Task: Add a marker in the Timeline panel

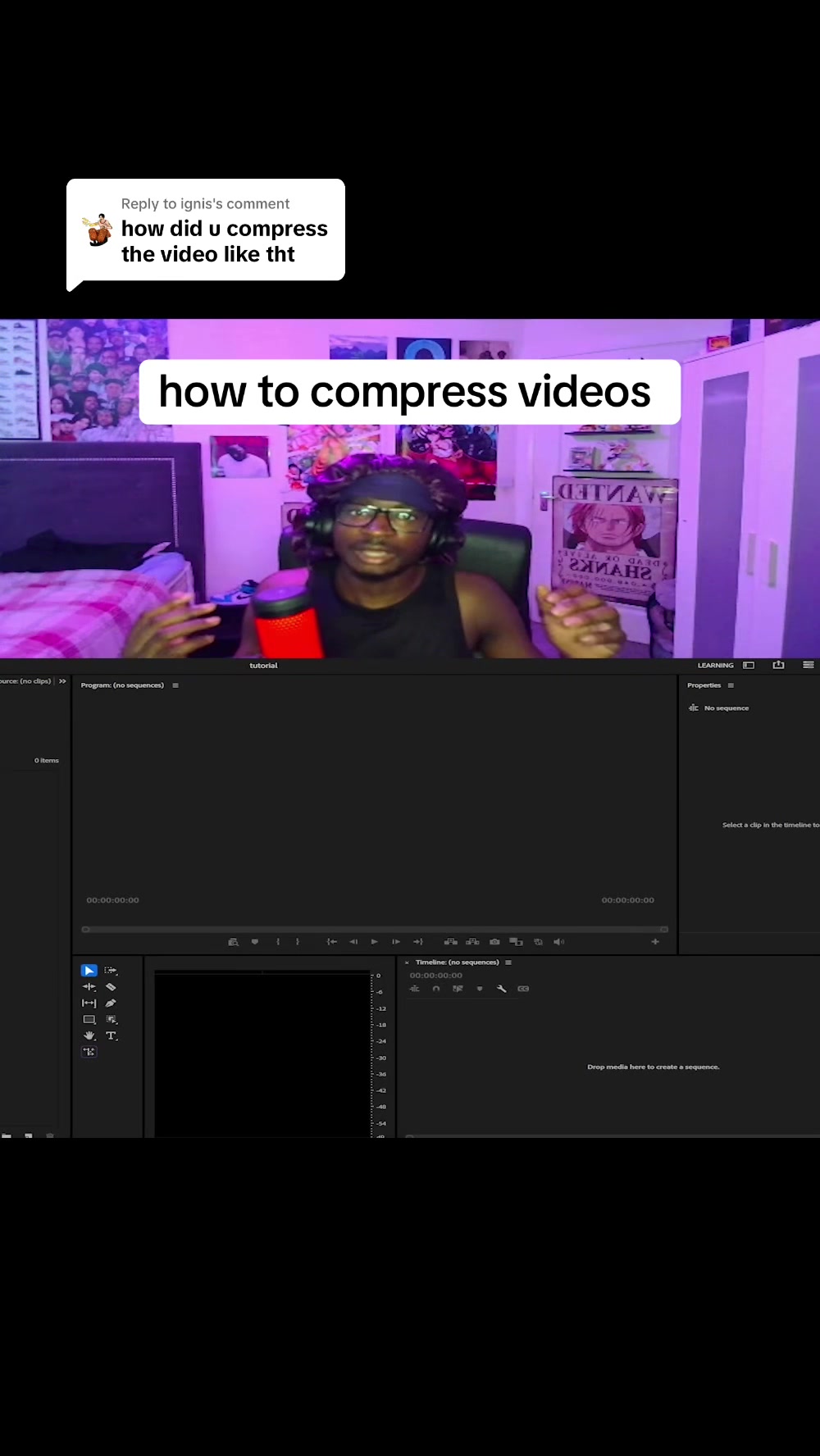Action: (480, 989)
